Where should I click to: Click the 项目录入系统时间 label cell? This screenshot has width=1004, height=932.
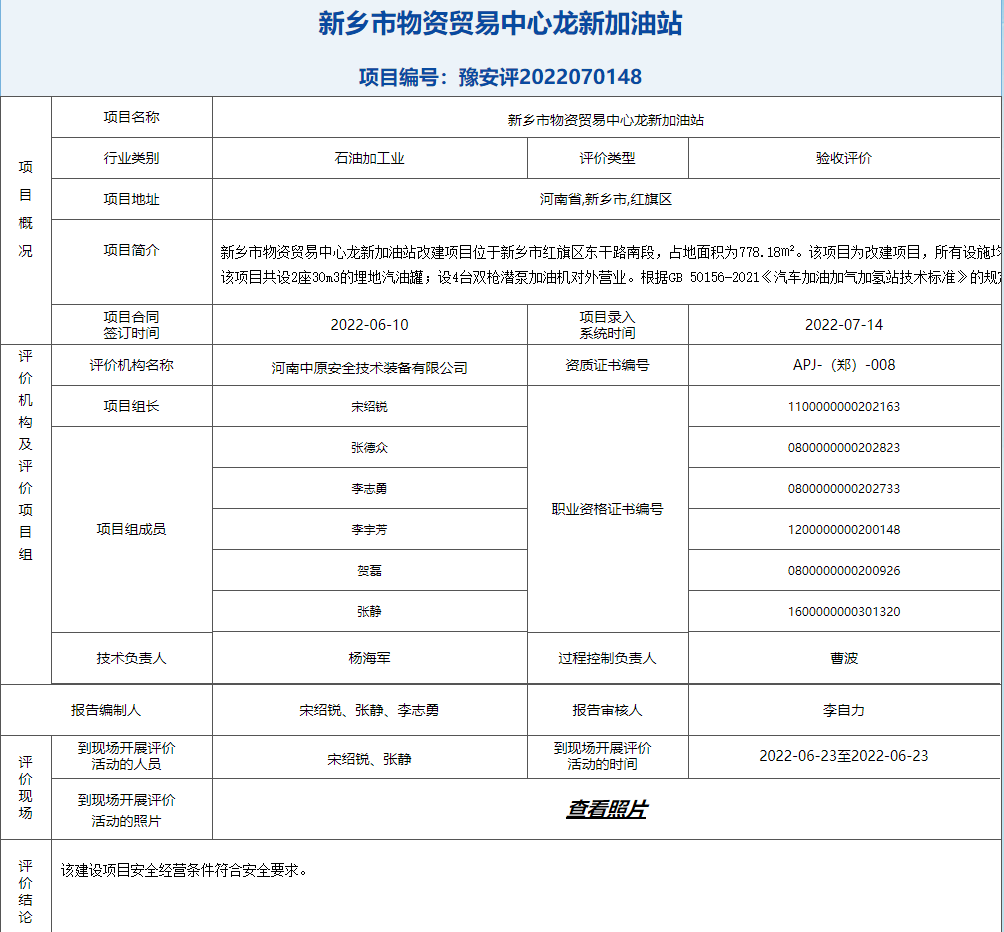607,325
